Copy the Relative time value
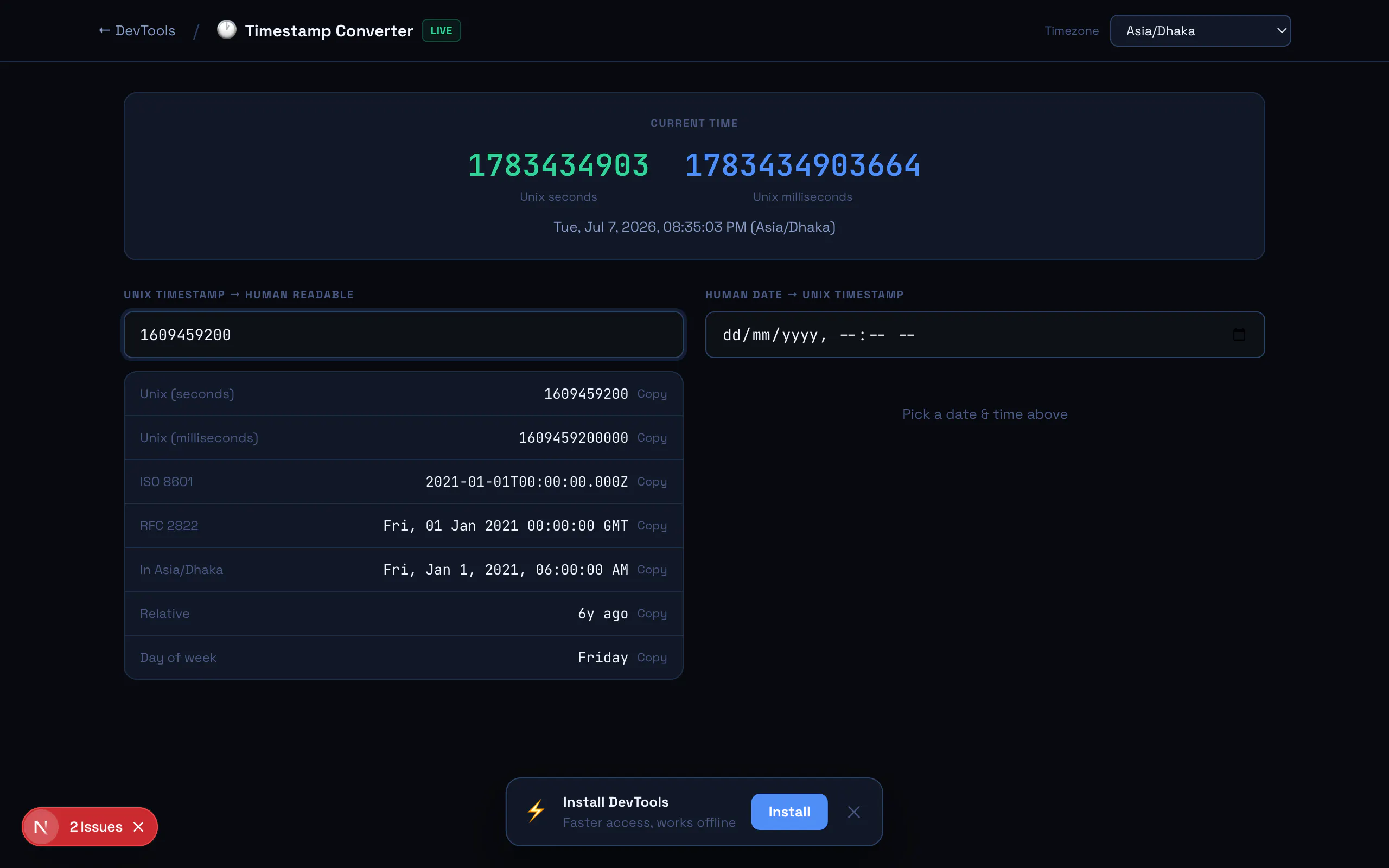 pyautogui.click(x=652, y=613)
